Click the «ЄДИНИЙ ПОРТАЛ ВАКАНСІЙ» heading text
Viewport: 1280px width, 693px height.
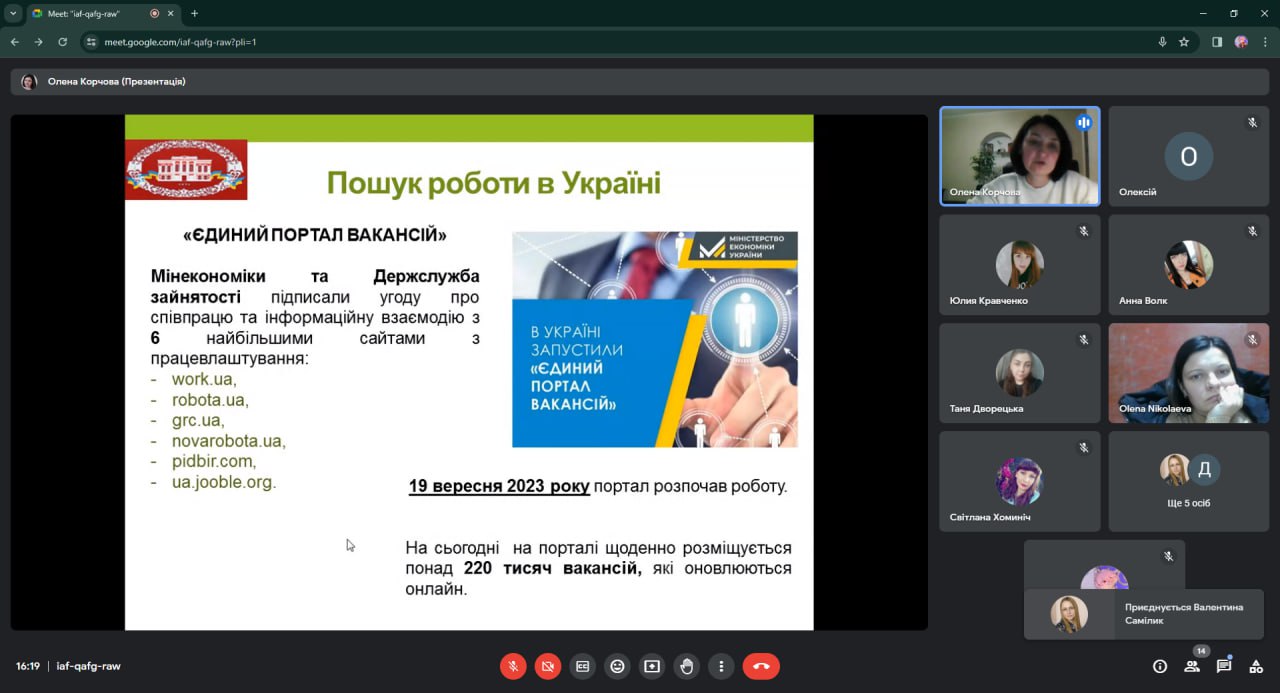tap(315, 236)
